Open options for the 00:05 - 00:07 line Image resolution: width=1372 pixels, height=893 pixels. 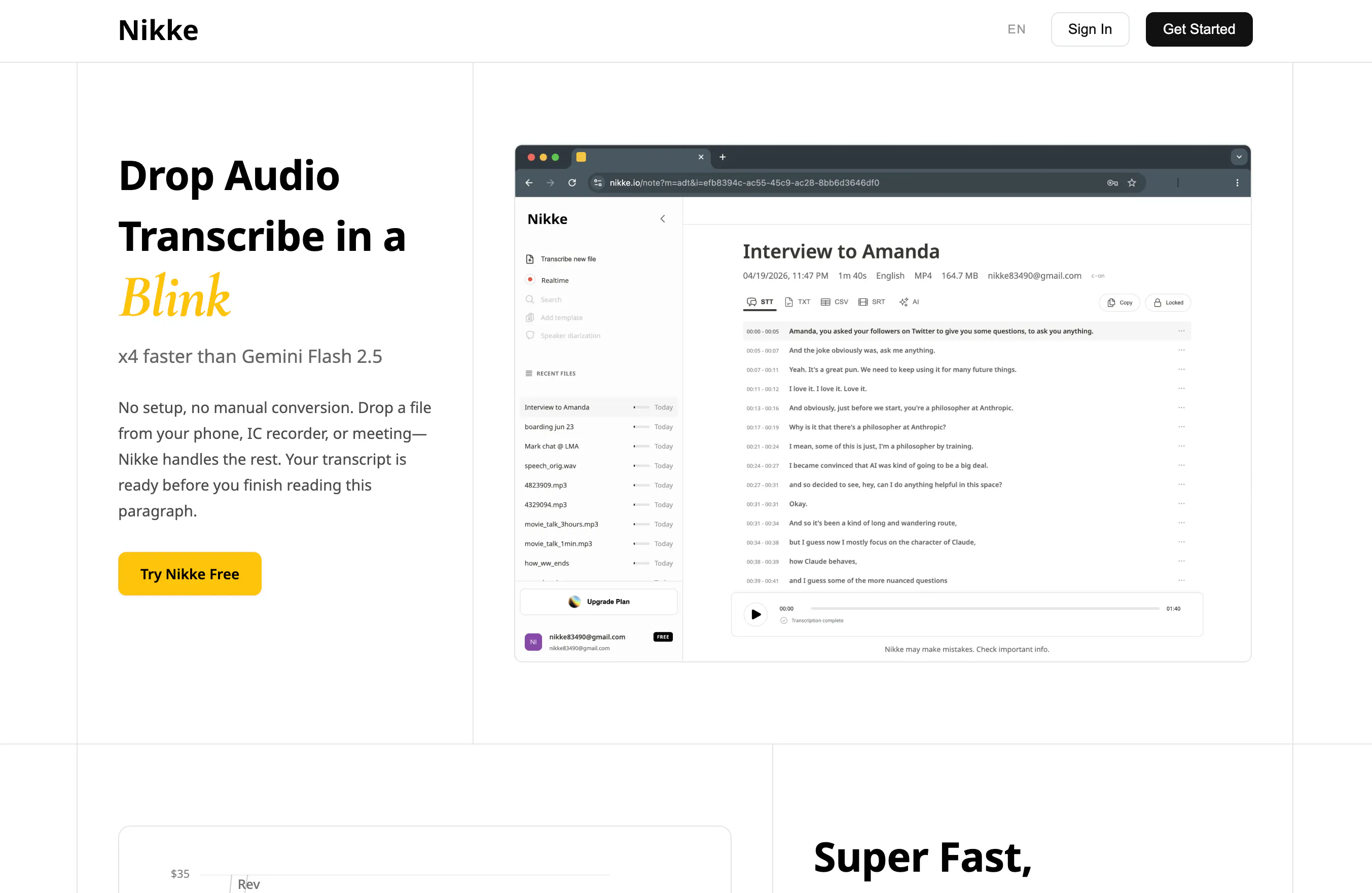point(1181,350)
